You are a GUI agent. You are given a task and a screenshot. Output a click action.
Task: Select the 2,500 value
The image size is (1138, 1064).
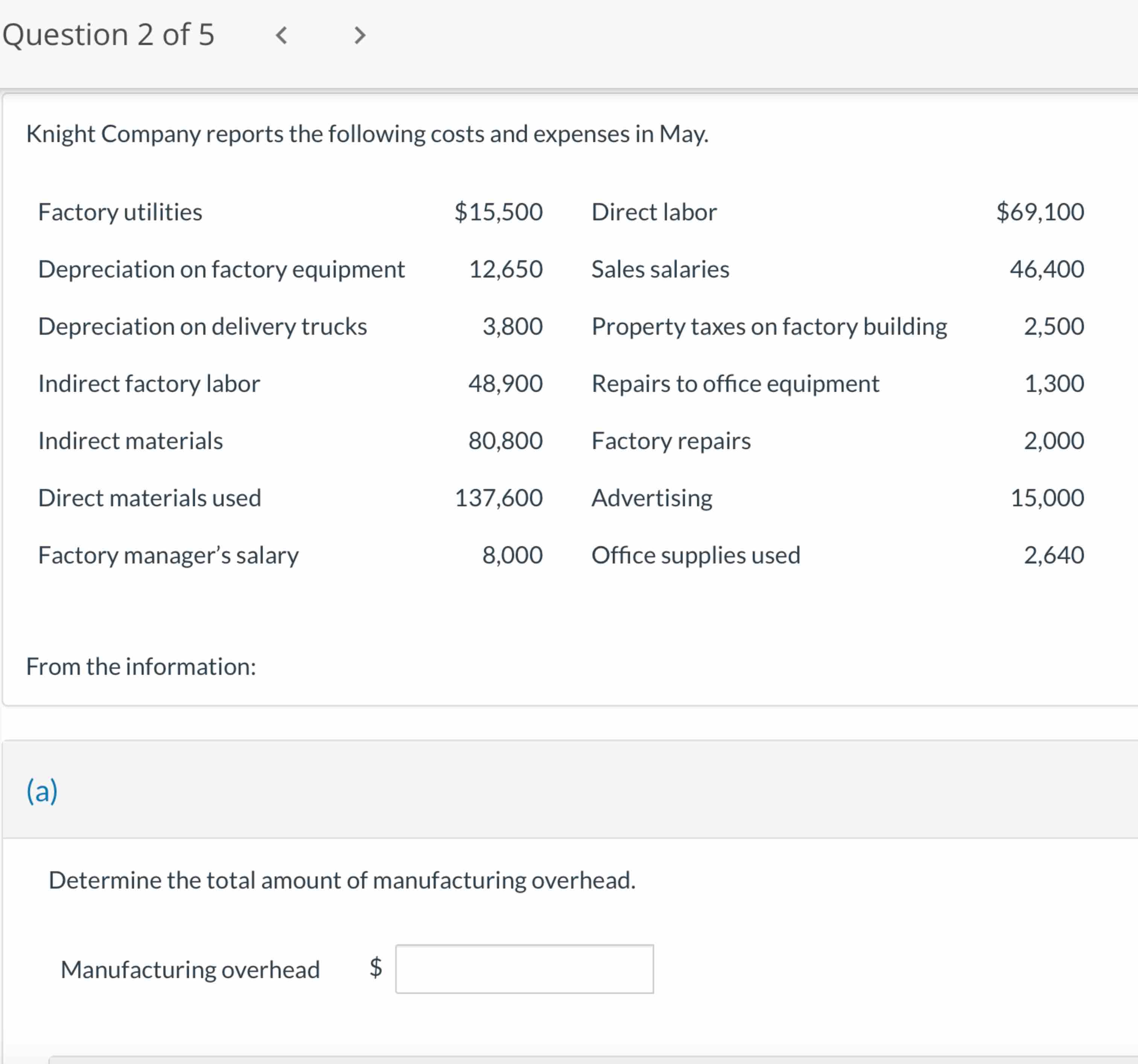(x=1054, y=326)
